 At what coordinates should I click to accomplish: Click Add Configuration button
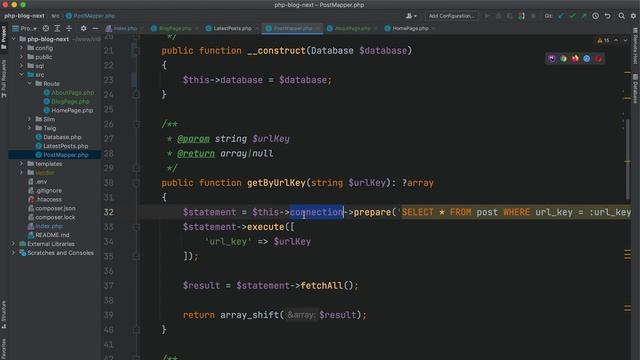pyautogui.click(x=451, y=16)
